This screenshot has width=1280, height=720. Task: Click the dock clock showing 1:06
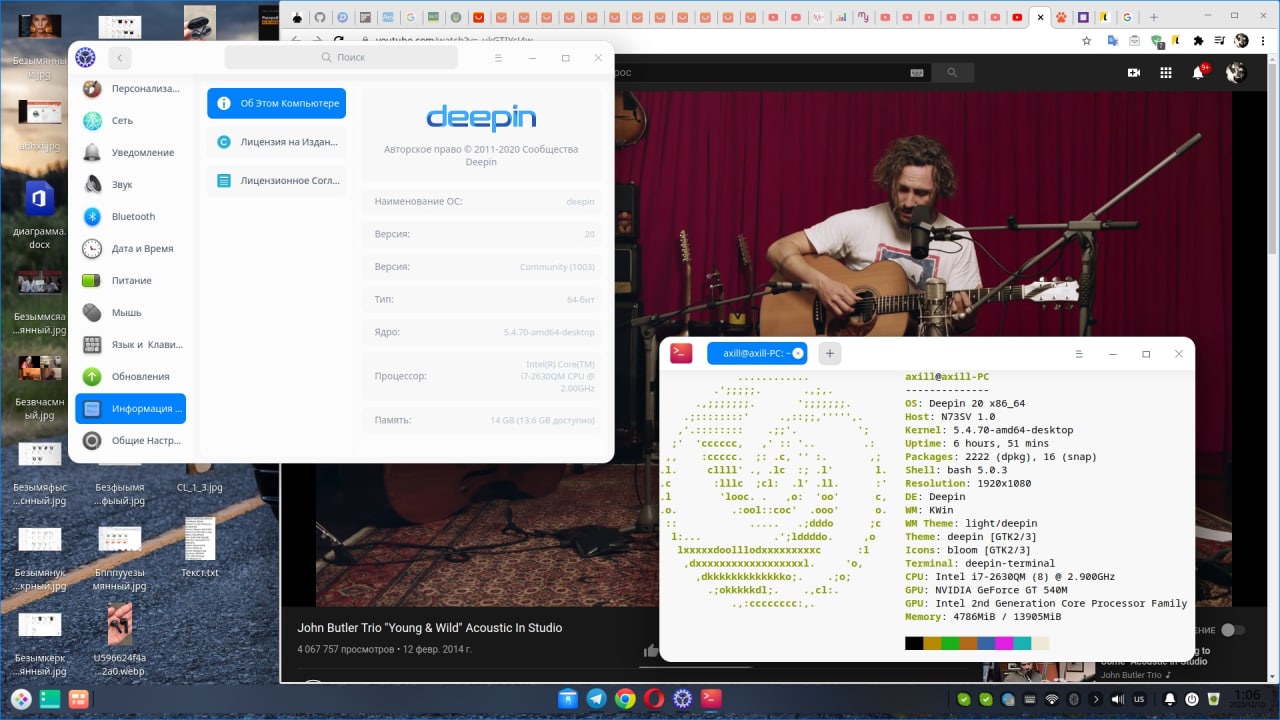click(x=1247, y=699)
